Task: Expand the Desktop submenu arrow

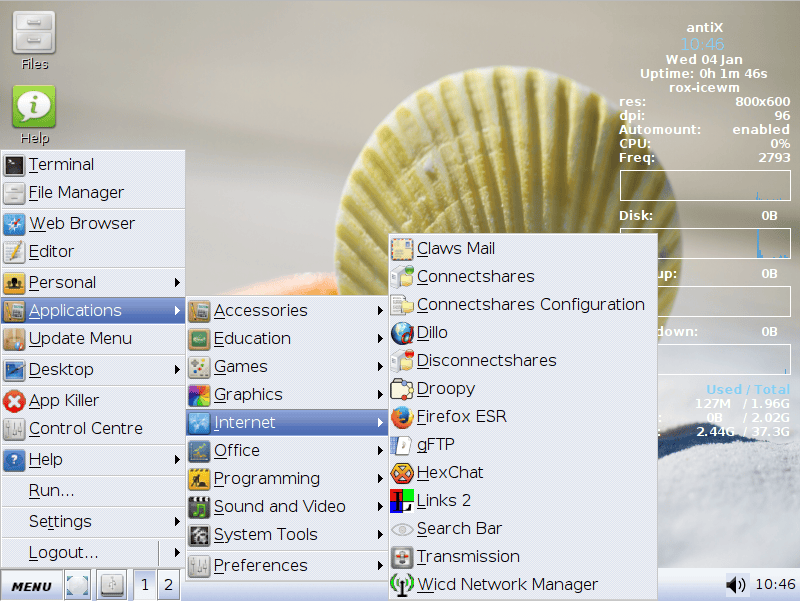Action: [x=177, y=369]
